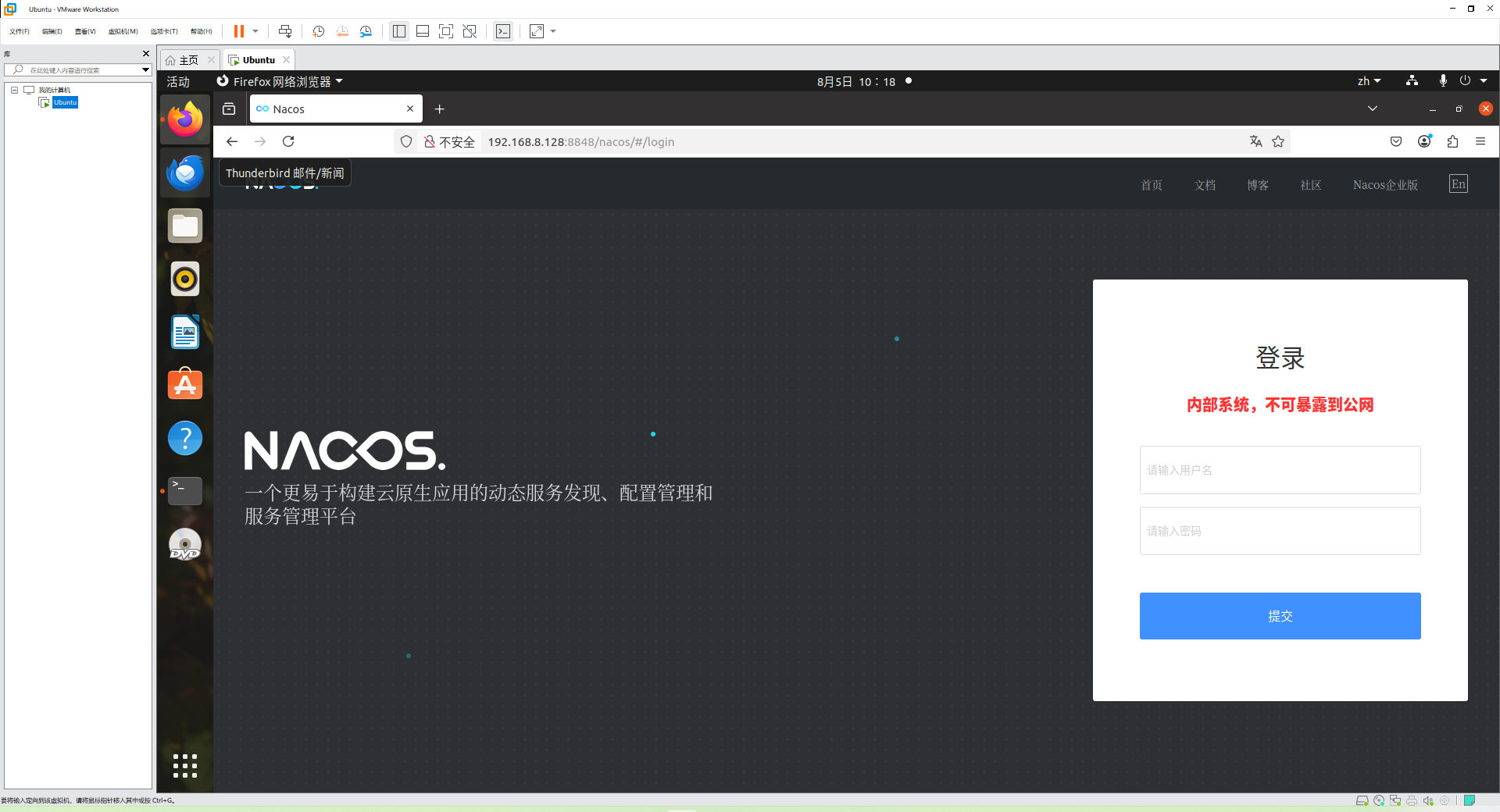Open the 选项卡(T) menu
Viewport: 1500px width, 812px height.
(x=164, y=31)
